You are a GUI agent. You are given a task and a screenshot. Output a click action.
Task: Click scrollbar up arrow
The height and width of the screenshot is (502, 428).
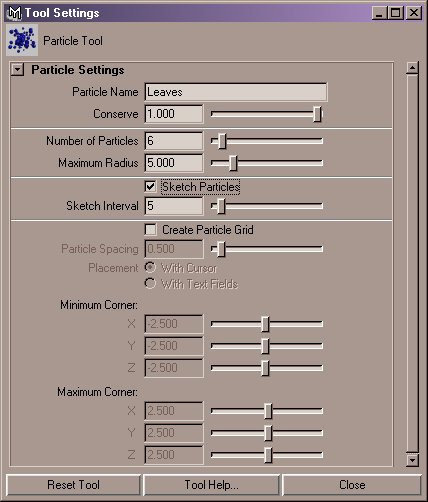(412, 68)
